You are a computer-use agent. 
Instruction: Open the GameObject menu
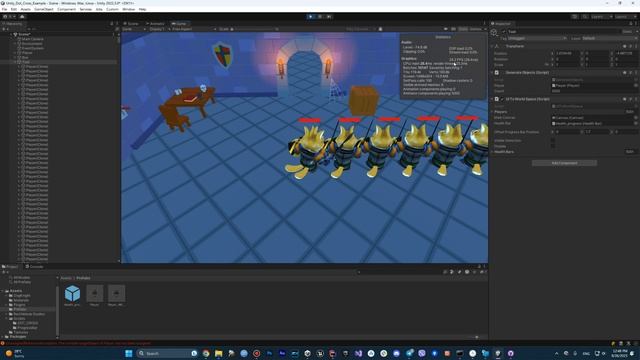(44, 9)
